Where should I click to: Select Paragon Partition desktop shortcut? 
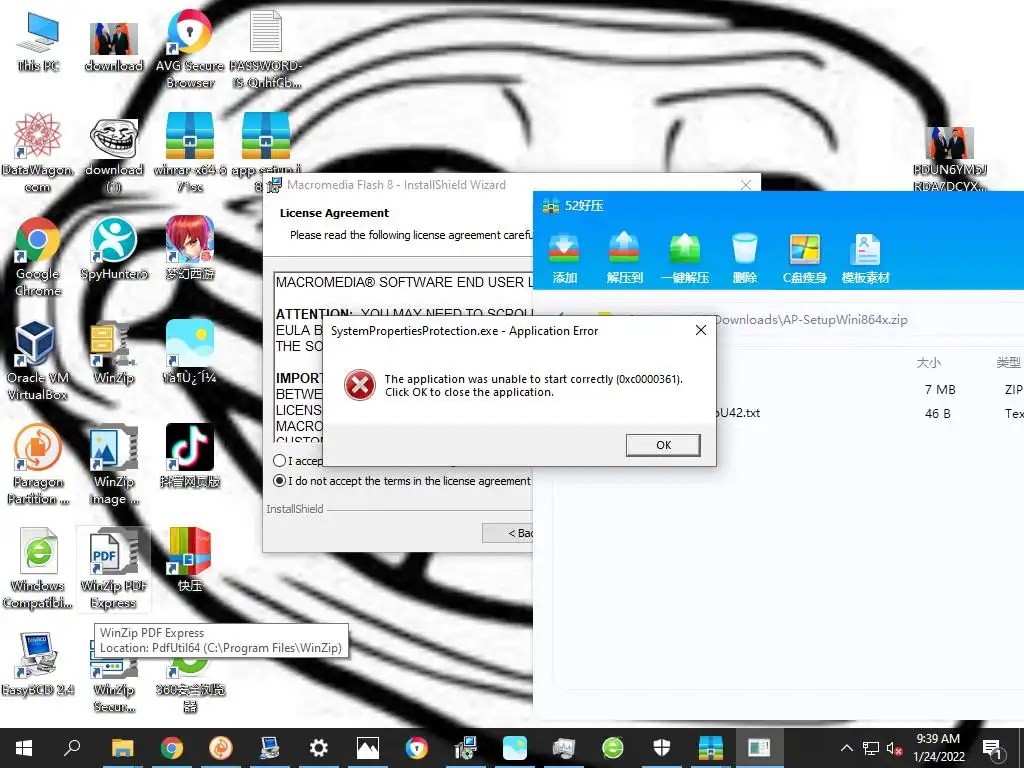pyautogui.click(x=38, y=464)
